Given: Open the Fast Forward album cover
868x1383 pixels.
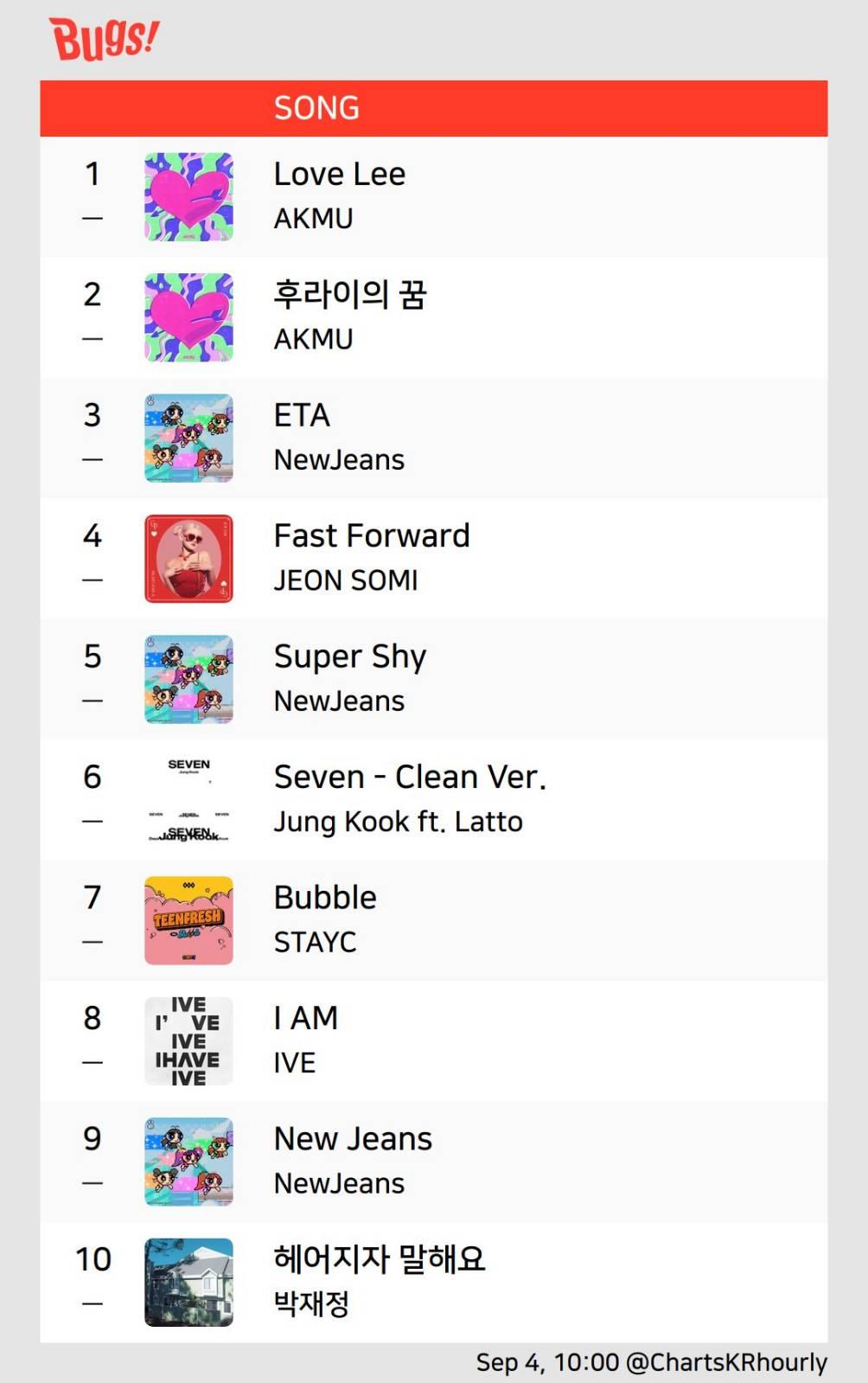Looking at the screenshot, I should [188, 559].
